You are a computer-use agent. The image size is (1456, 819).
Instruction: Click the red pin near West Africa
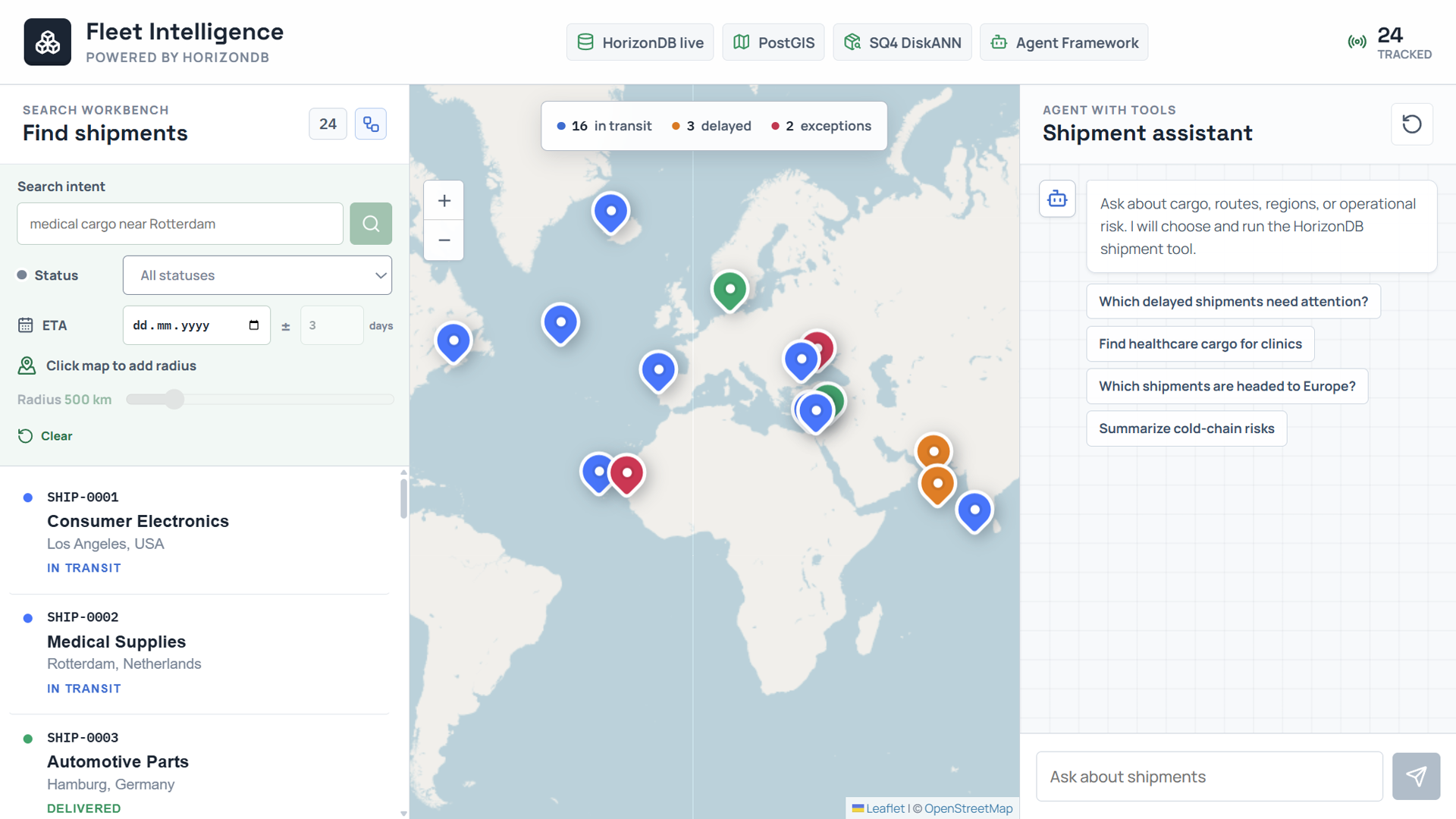(x=627, y=475)
